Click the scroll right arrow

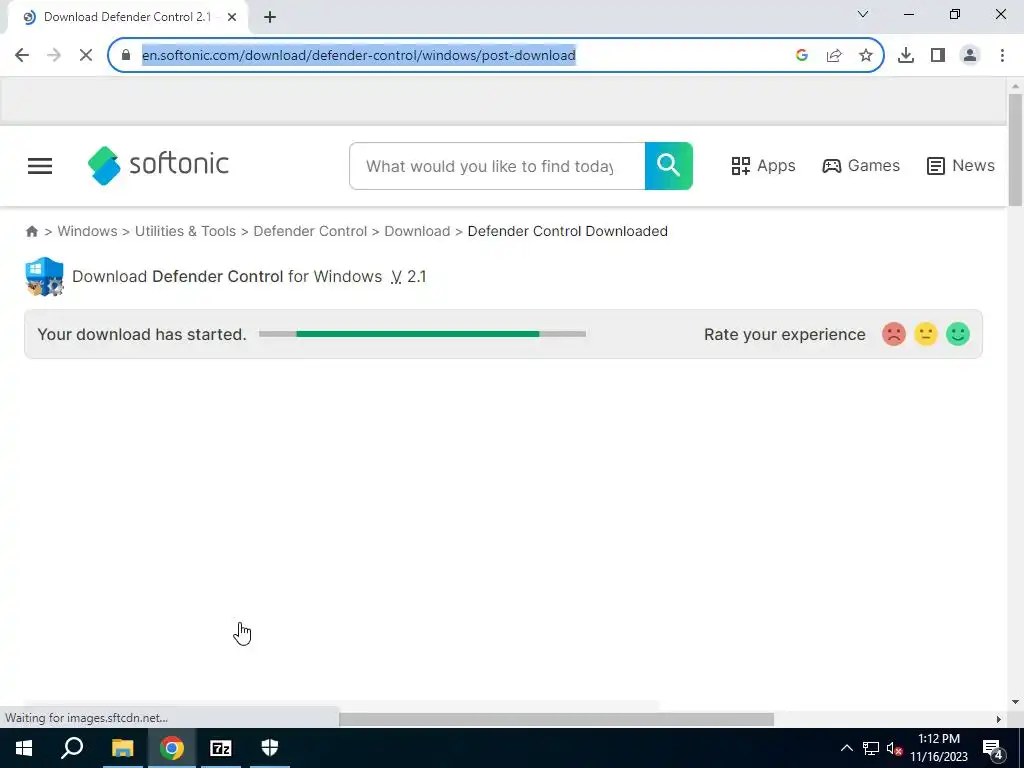pyautogui.click(x=999, y=719)
